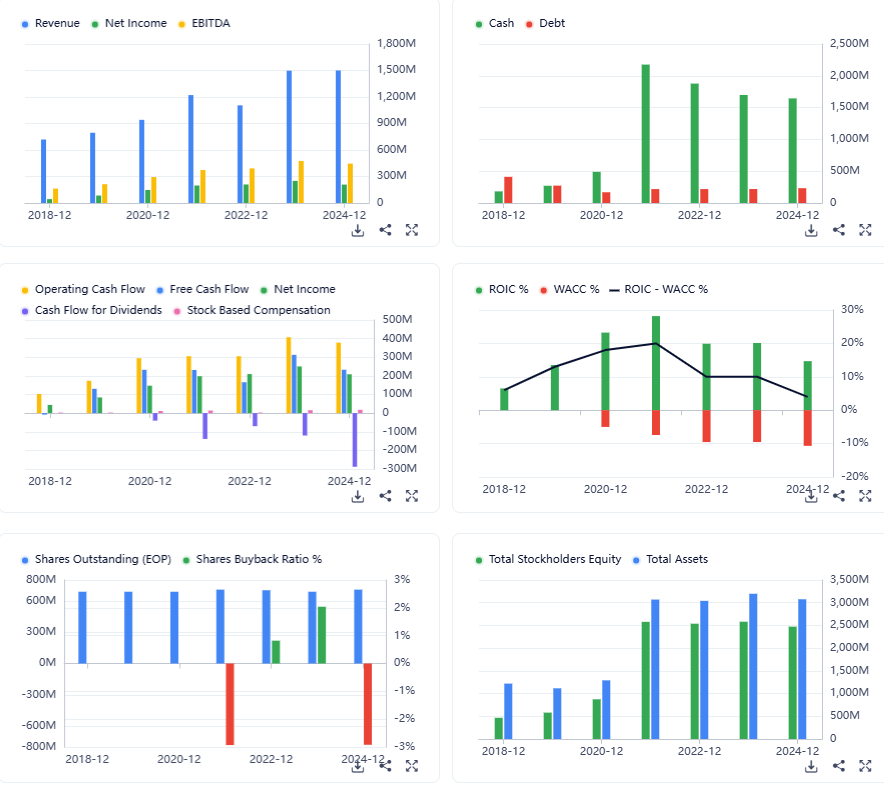Click the 2023-12 green buyback ratio bar
Image resolution: width=884 pixels, height=788 pixels.
[321, 635]
